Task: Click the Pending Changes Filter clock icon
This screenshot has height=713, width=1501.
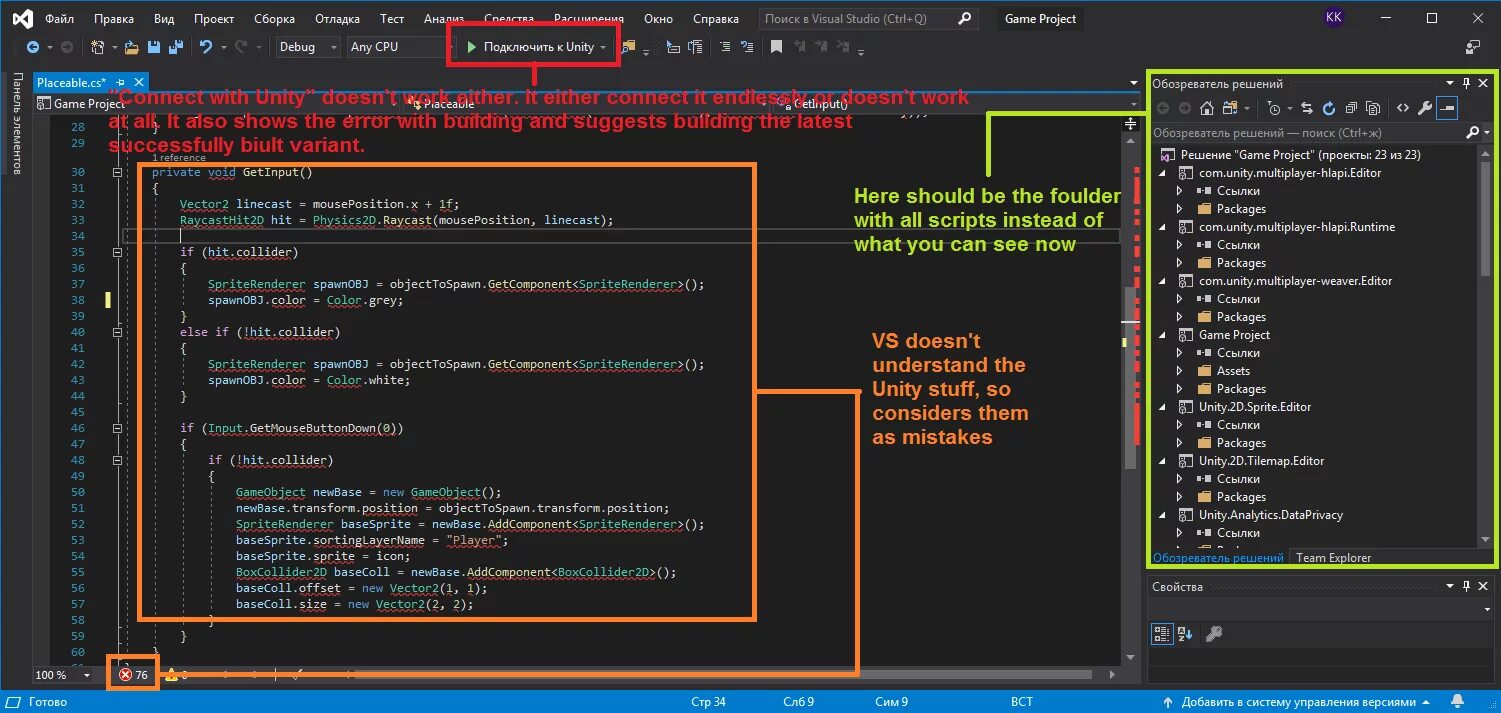Action: pos(1273,108)
